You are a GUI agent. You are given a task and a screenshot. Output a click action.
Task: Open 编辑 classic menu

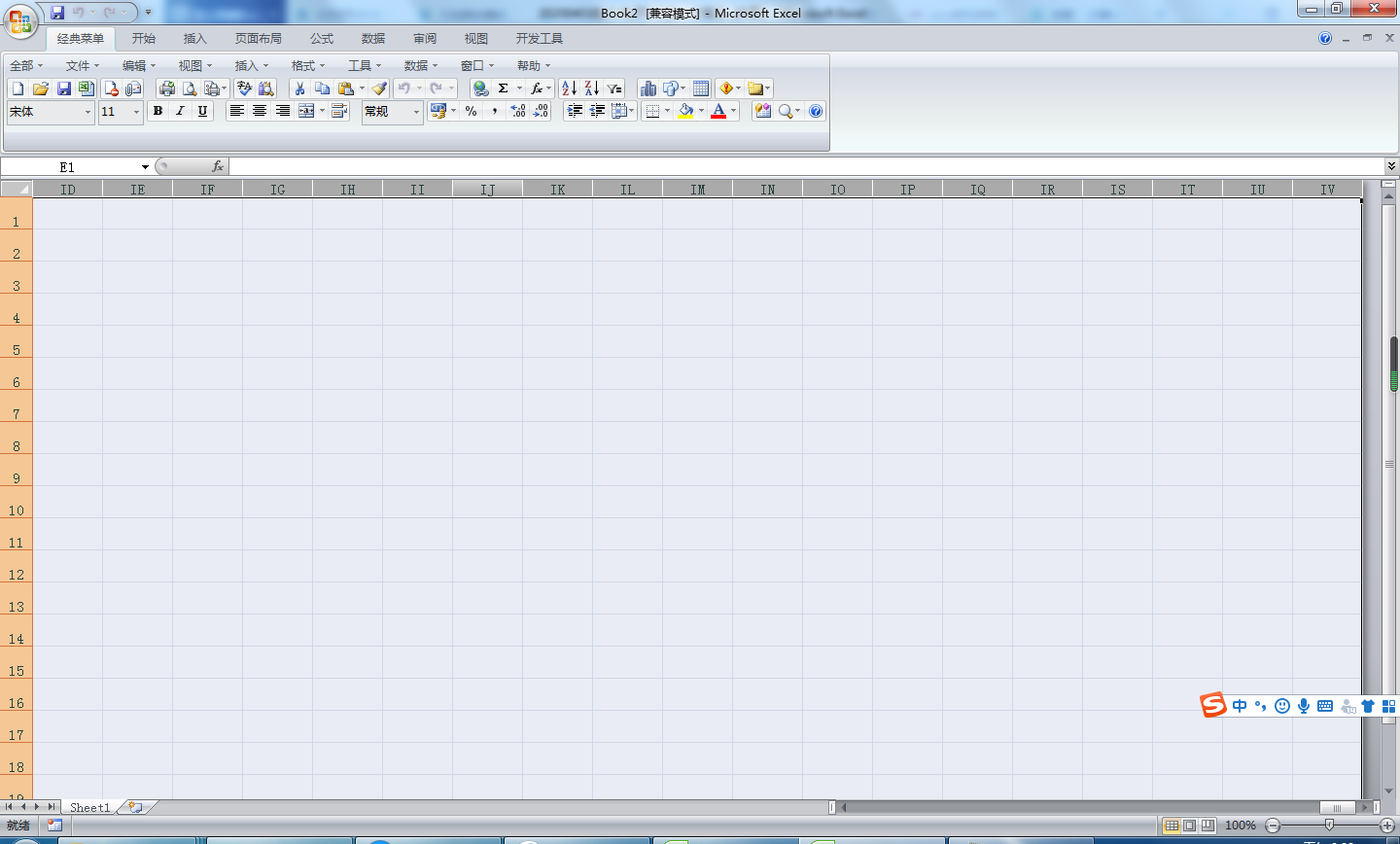pyautogui.click(x=139, y=66)
